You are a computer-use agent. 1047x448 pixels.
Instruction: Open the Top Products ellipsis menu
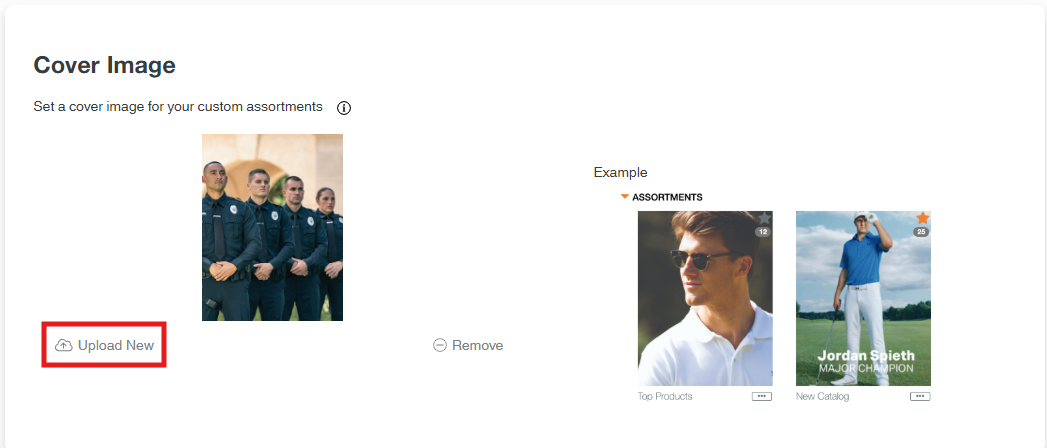coord(762,397)
